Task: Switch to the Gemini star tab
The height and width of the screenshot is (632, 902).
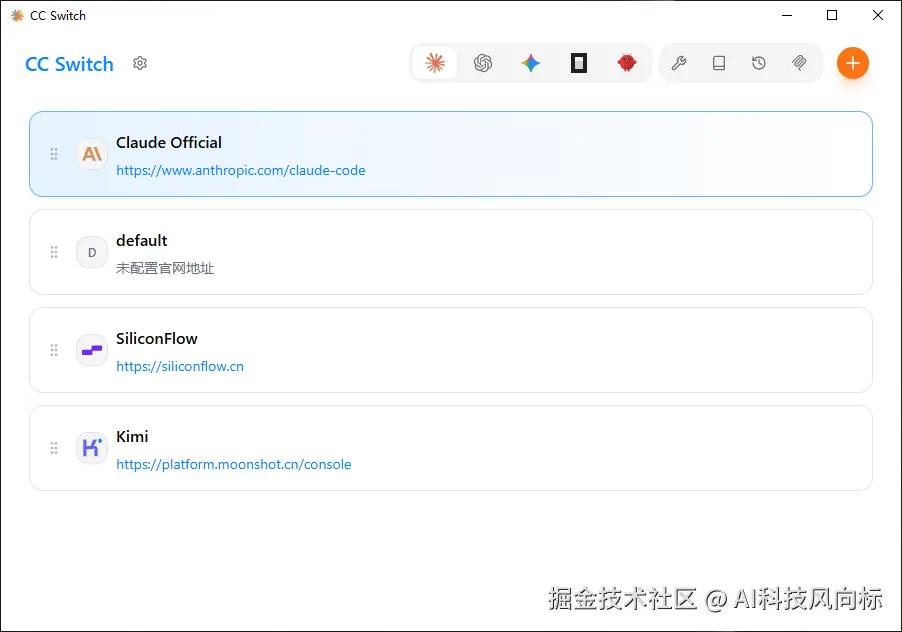Action: (x=531, y=63)
